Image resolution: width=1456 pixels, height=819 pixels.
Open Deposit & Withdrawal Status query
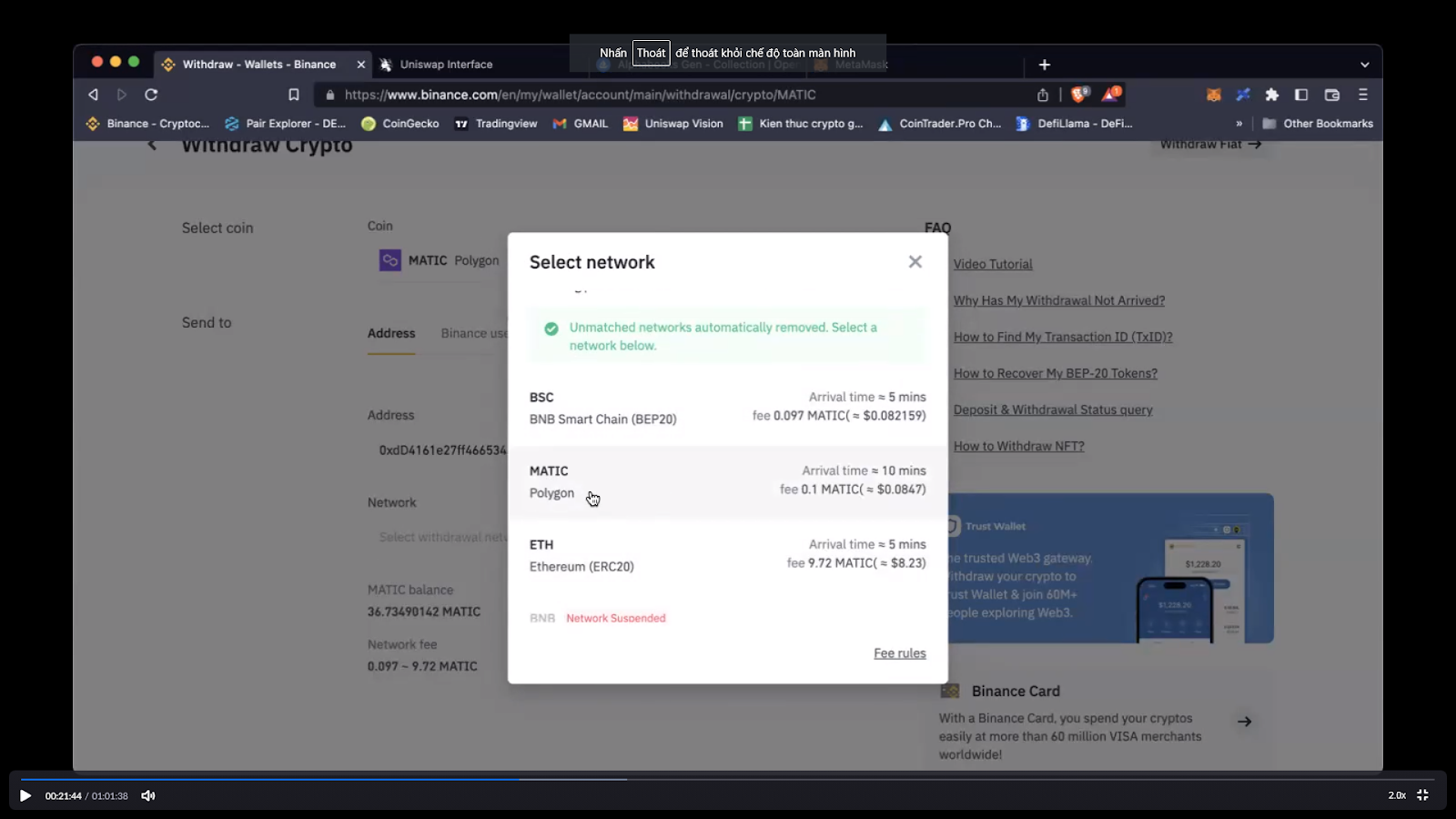point(1053,409)
